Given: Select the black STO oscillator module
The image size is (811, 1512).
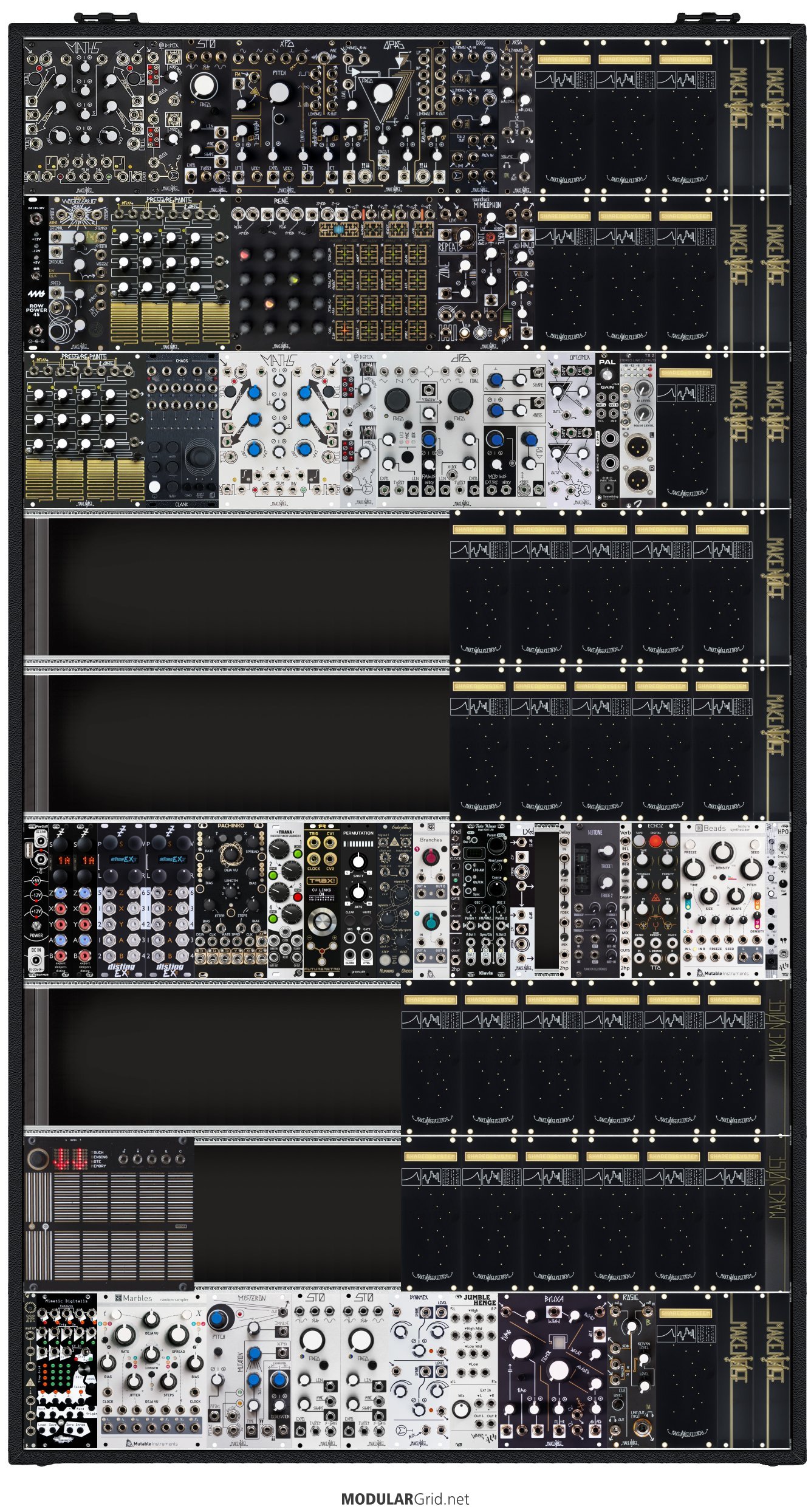Looking at the screenshot, I should [x=207, y=117].
